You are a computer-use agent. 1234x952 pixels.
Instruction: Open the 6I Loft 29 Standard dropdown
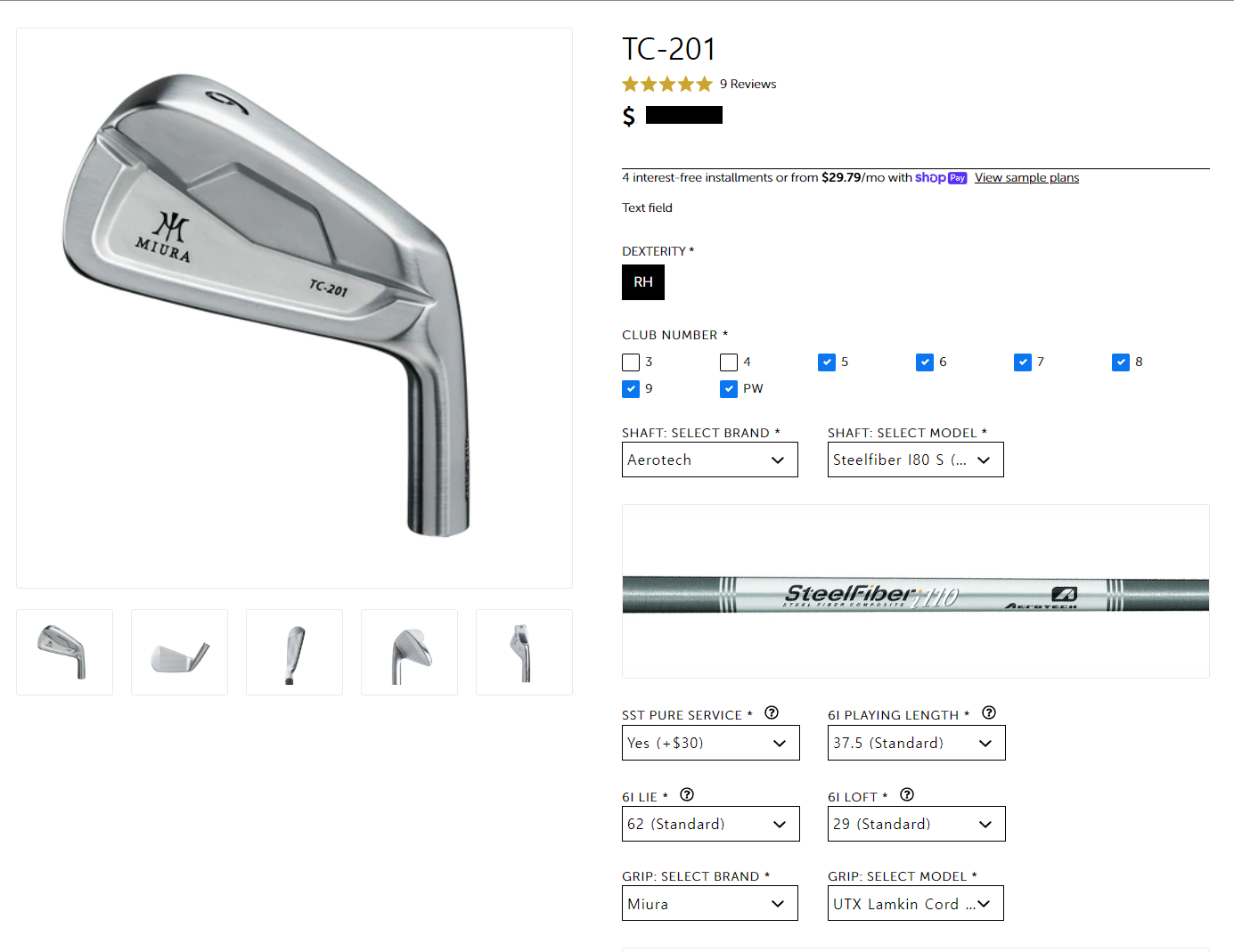click(917, 824)
